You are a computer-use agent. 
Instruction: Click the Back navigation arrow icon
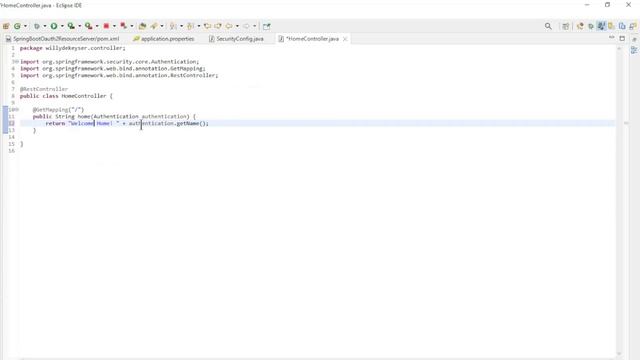tap(229, 26)
